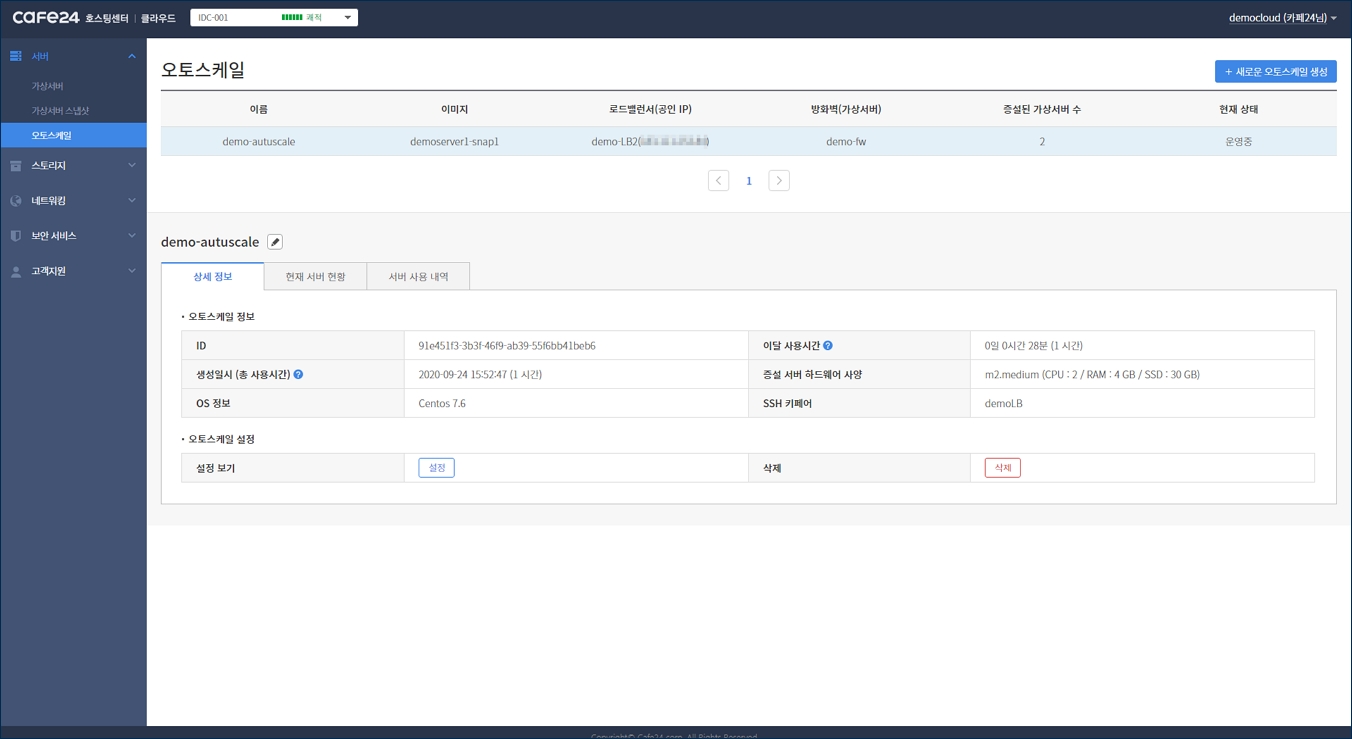The width and height of the screenshot is (1352, 739).
Task: Click the 새로운 오토스케일 생성 button
Action: tap(1275, 72)
